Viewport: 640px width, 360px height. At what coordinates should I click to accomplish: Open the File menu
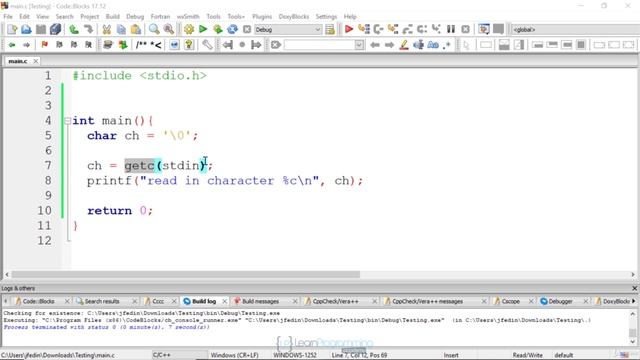pyautogui.click(x=8, y=17)
